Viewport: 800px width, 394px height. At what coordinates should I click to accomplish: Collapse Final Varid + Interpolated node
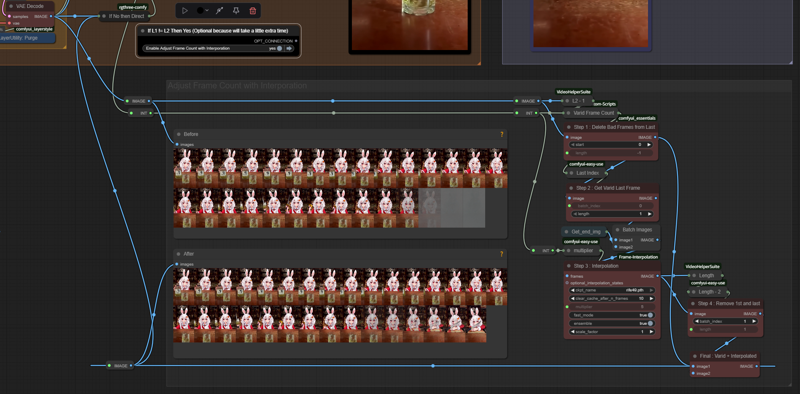[695, 356]
